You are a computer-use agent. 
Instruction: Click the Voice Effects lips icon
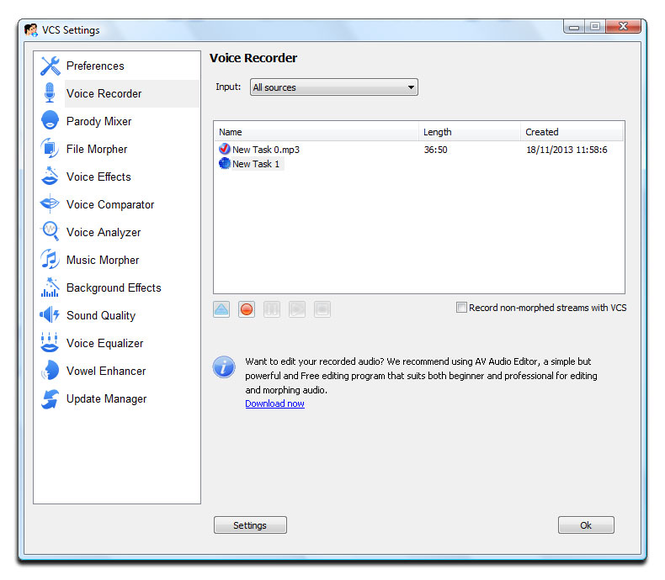(50, 176)
